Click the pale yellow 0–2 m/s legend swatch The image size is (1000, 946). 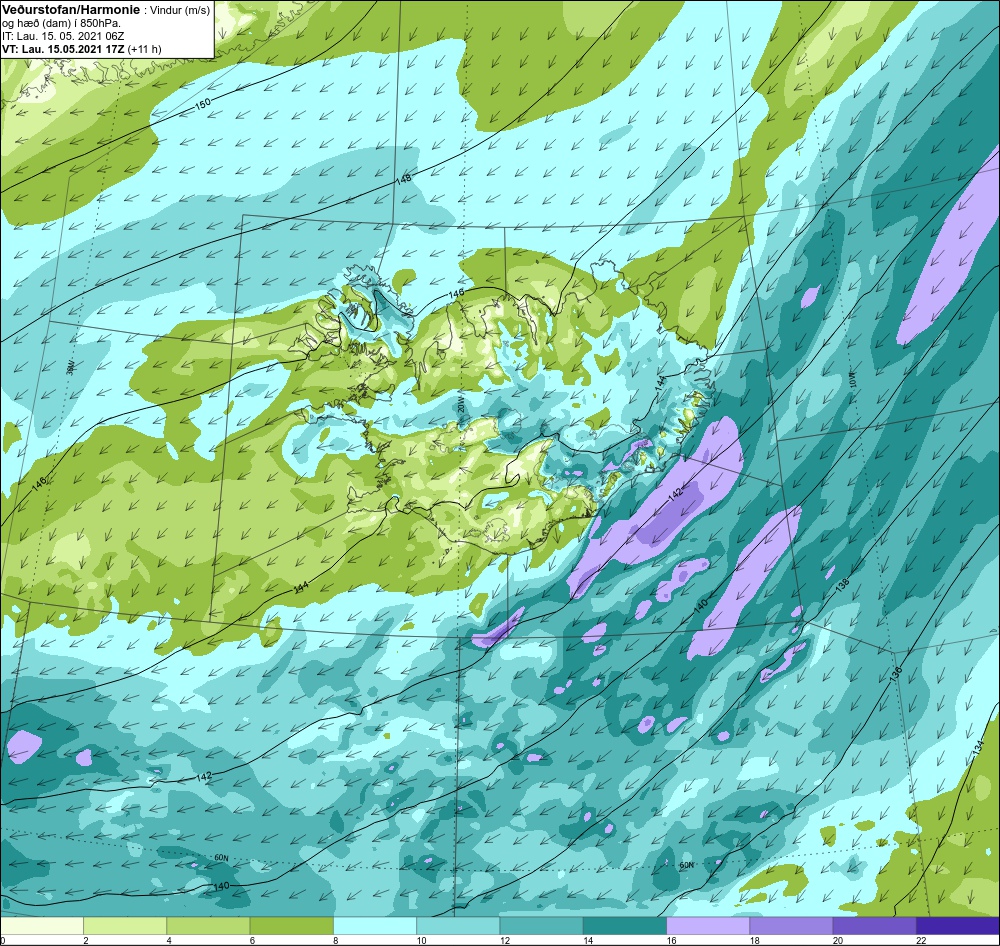tap(42, 926)
